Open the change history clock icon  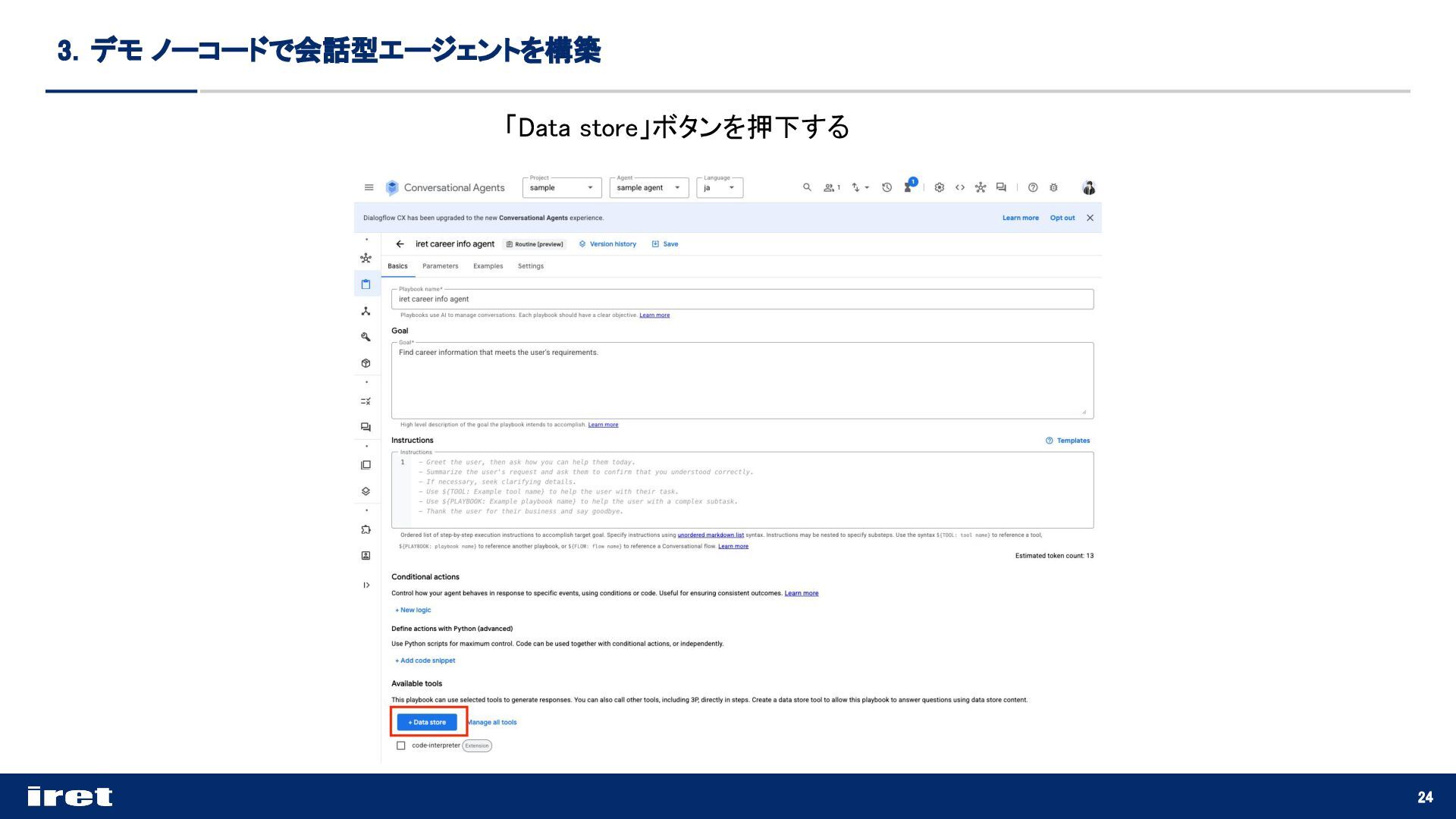(x=886, y=187)
